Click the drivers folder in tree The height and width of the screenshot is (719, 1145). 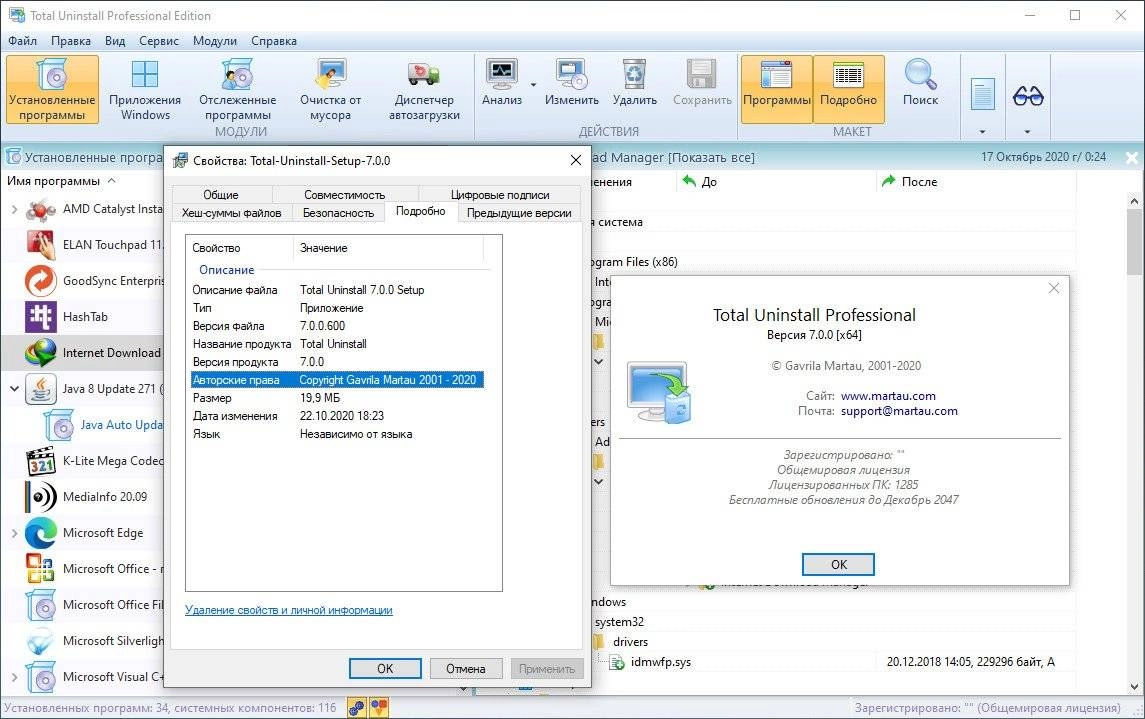(x=630, y=642)
